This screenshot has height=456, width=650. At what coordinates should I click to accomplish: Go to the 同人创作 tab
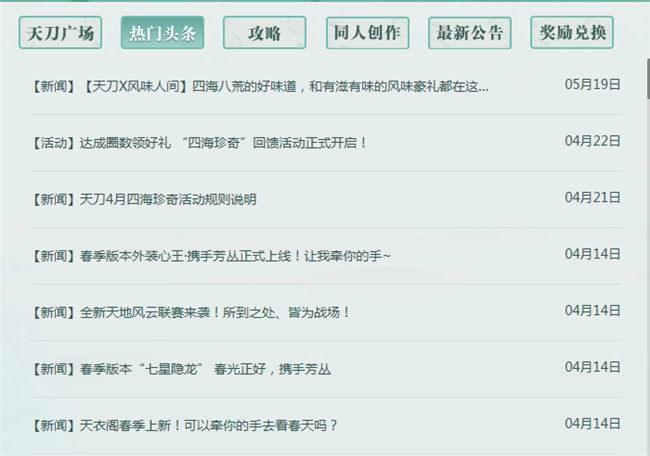(367, 33)
